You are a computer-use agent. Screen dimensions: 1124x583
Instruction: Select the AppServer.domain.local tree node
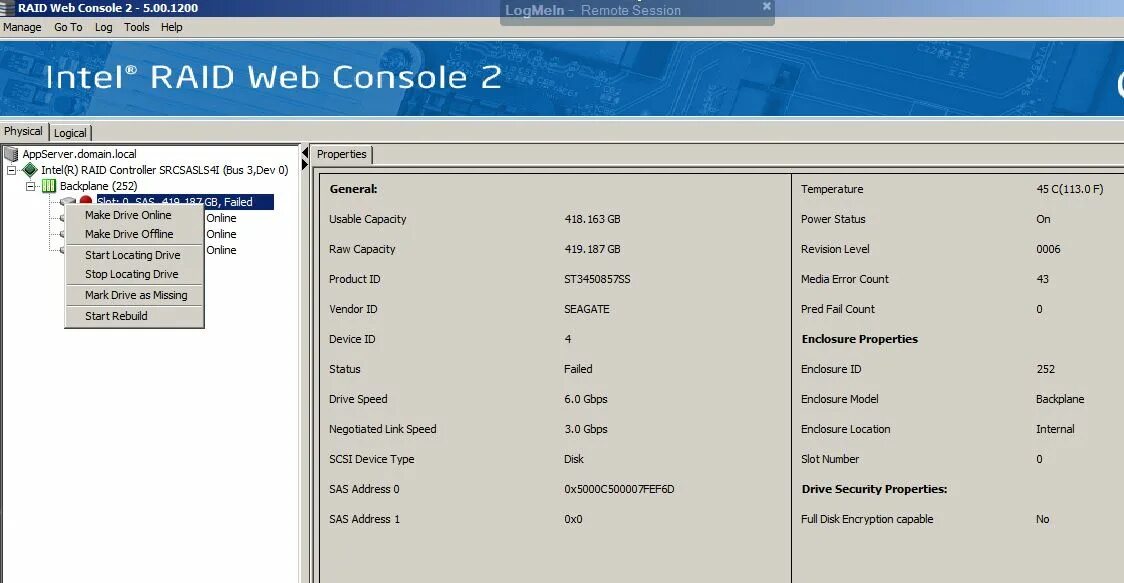click(x=79, y=153)
